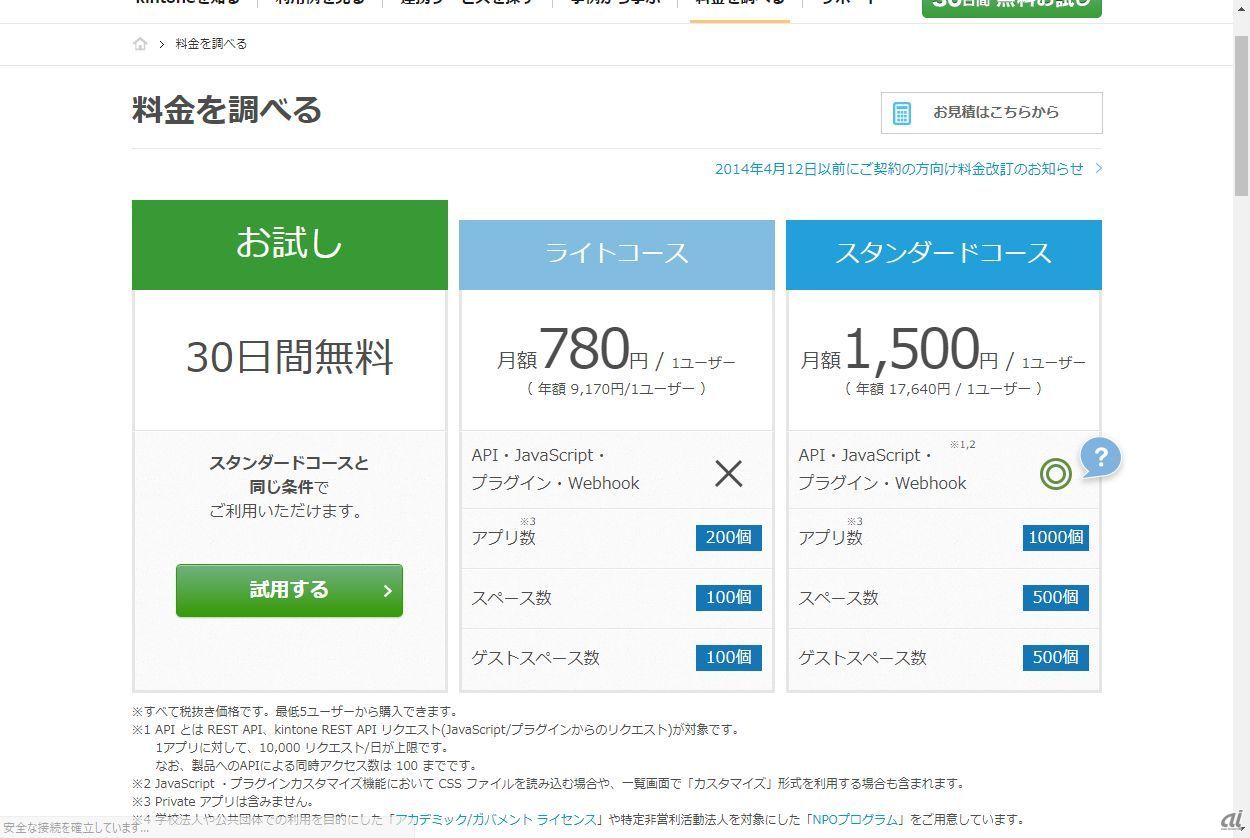The height and width of the screenshot is (838, 1250).
Task: Select the ライトコース plan header
Action: pos(617,254)
